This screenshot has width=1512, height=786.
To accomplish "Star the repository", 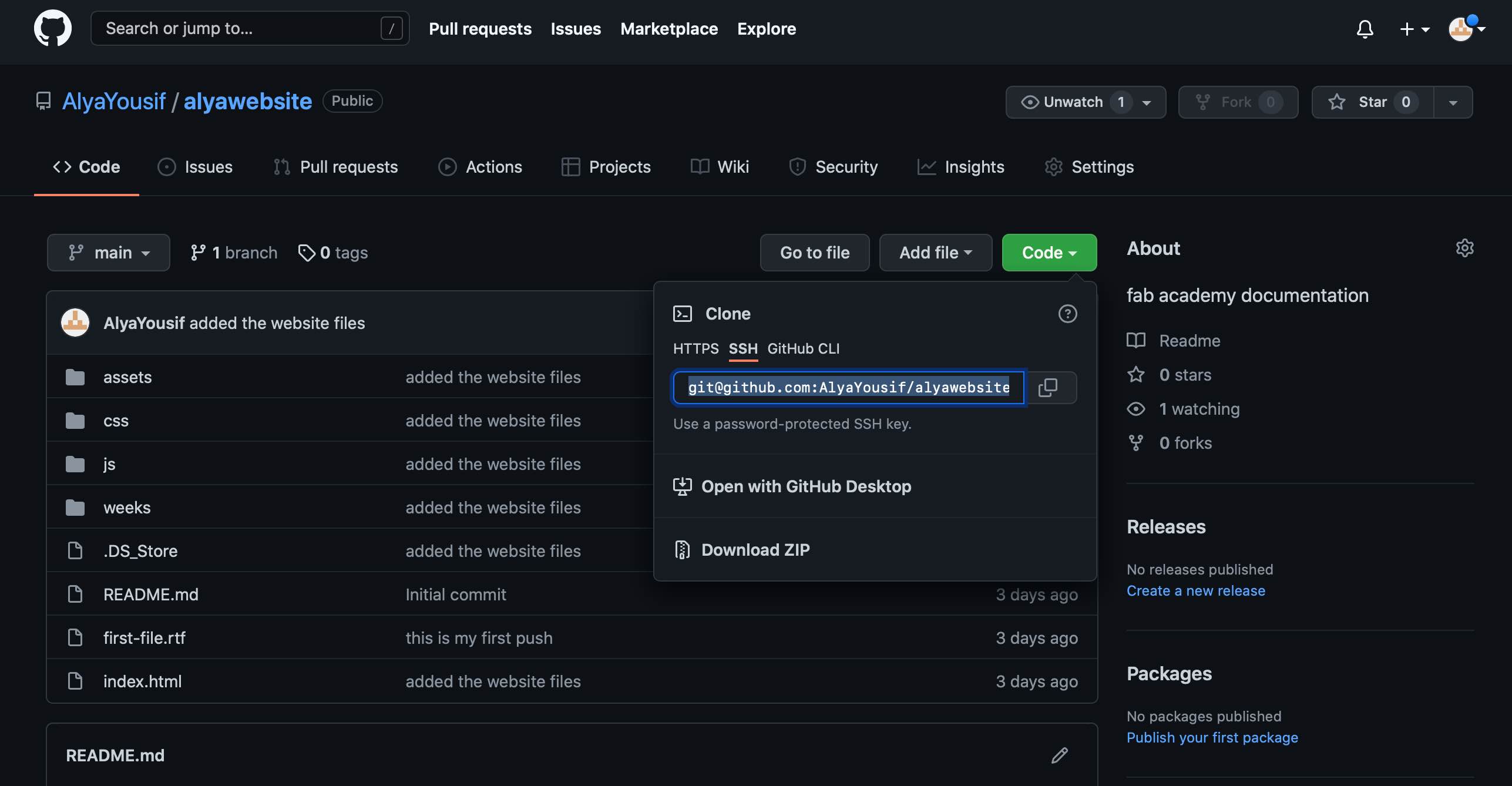I will click(x=1373, y=102).
